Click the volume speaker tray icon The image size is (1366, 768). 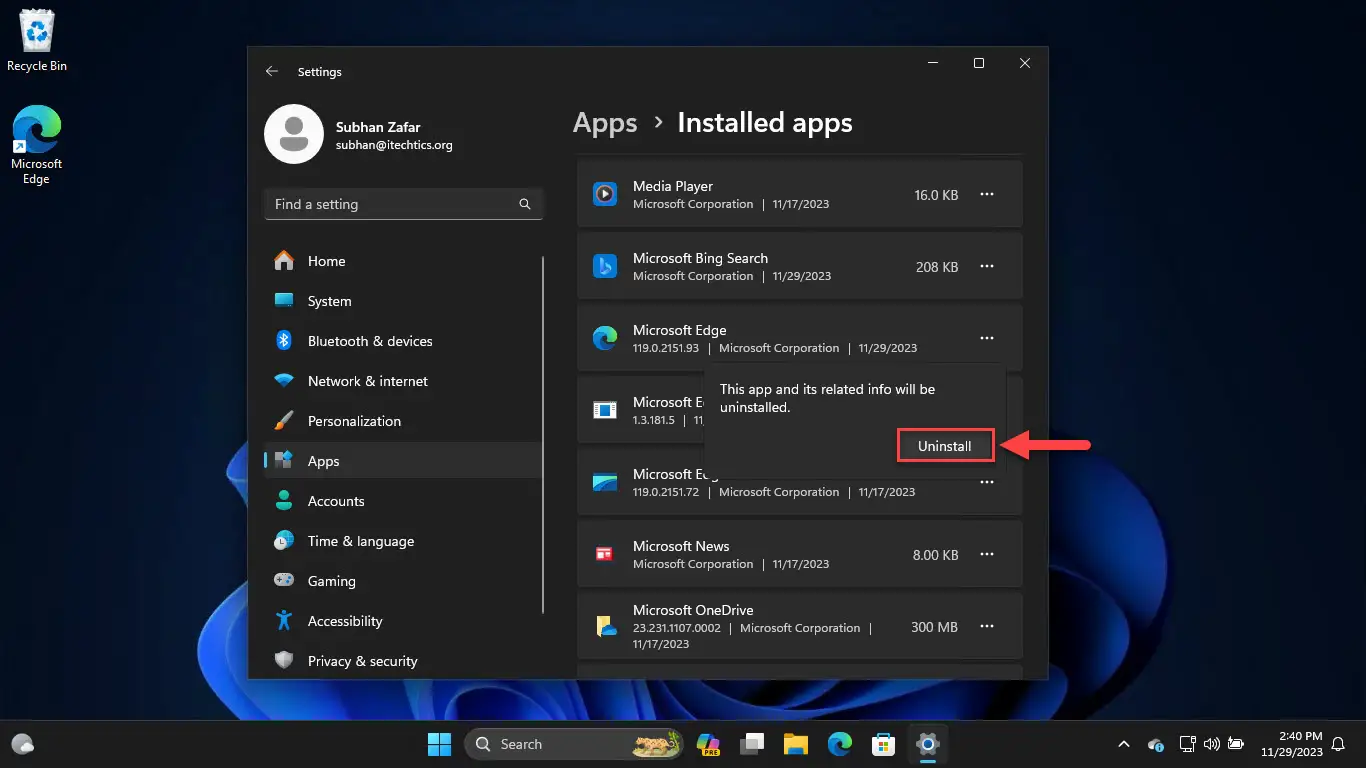1212,744
